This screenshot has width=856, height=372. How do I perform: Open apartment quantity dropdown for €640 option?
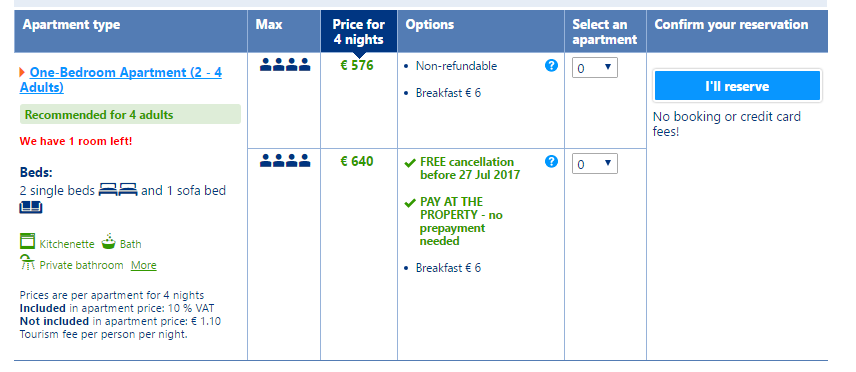click(595, 164)
